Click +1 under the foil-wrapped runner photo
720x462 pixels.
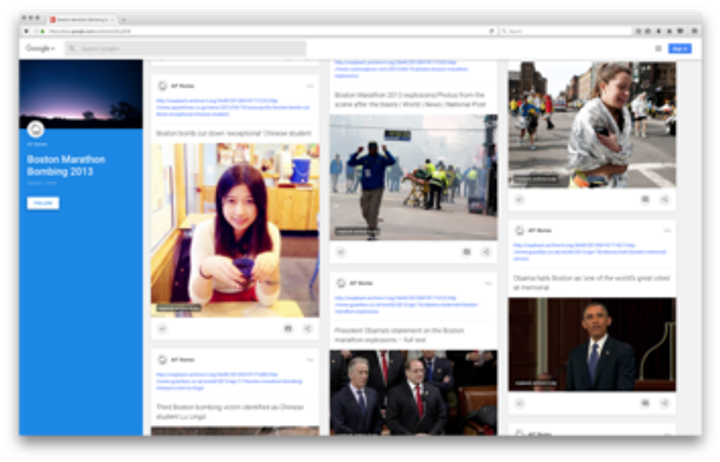pyautogui.click(x=519, y=199)
